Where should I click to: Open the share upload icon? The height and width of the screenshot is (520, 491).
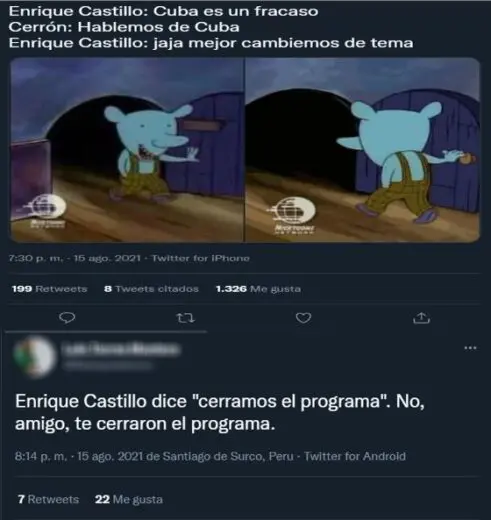tap(421, 318)
